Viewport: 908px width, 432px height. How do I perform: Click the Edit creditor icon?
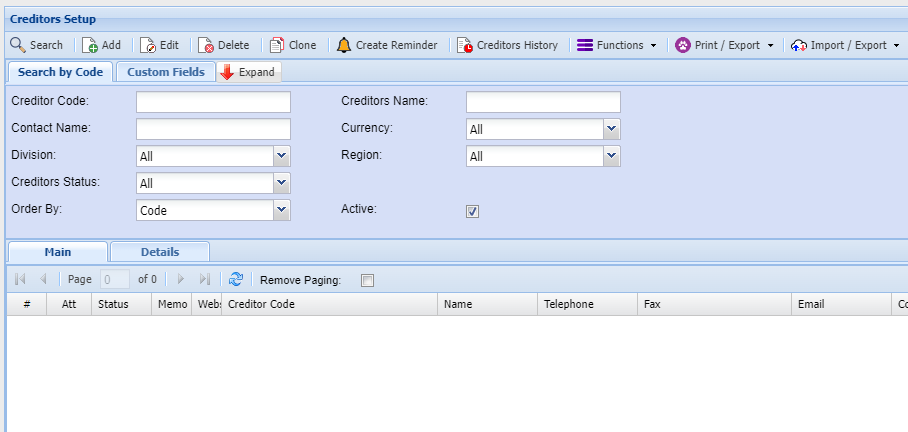pos(148,45)
